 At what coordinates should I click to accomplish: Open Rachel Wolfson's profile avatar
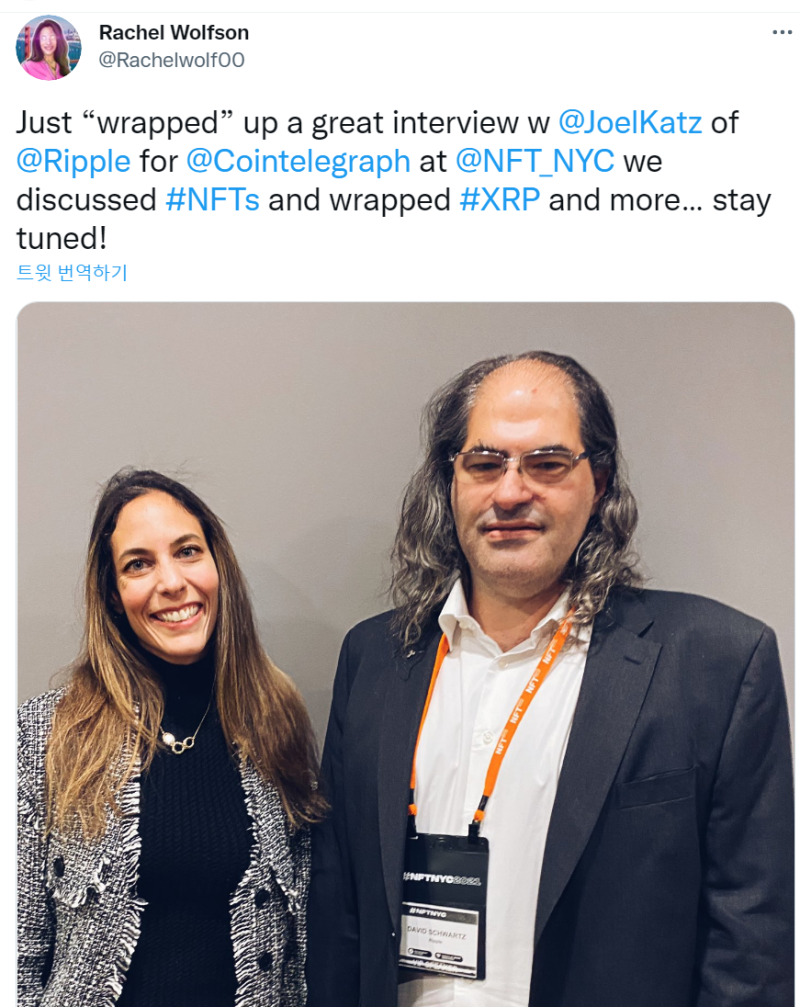(48, 48)
